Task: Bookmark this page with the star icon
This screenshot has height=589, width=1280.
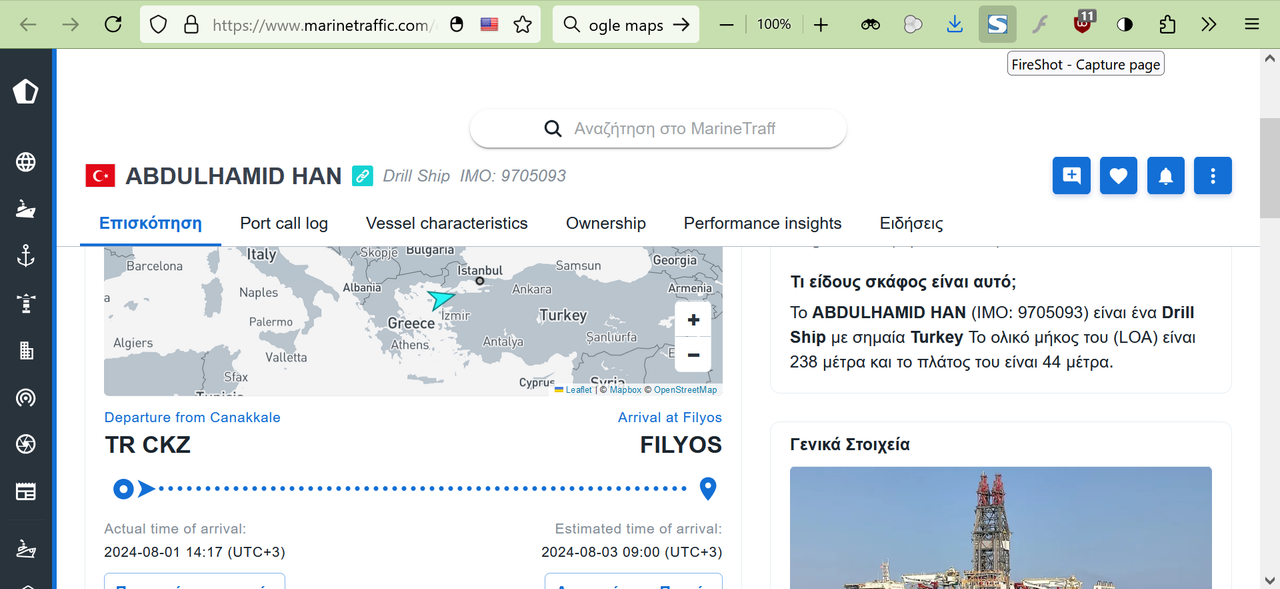Action: 523,24
